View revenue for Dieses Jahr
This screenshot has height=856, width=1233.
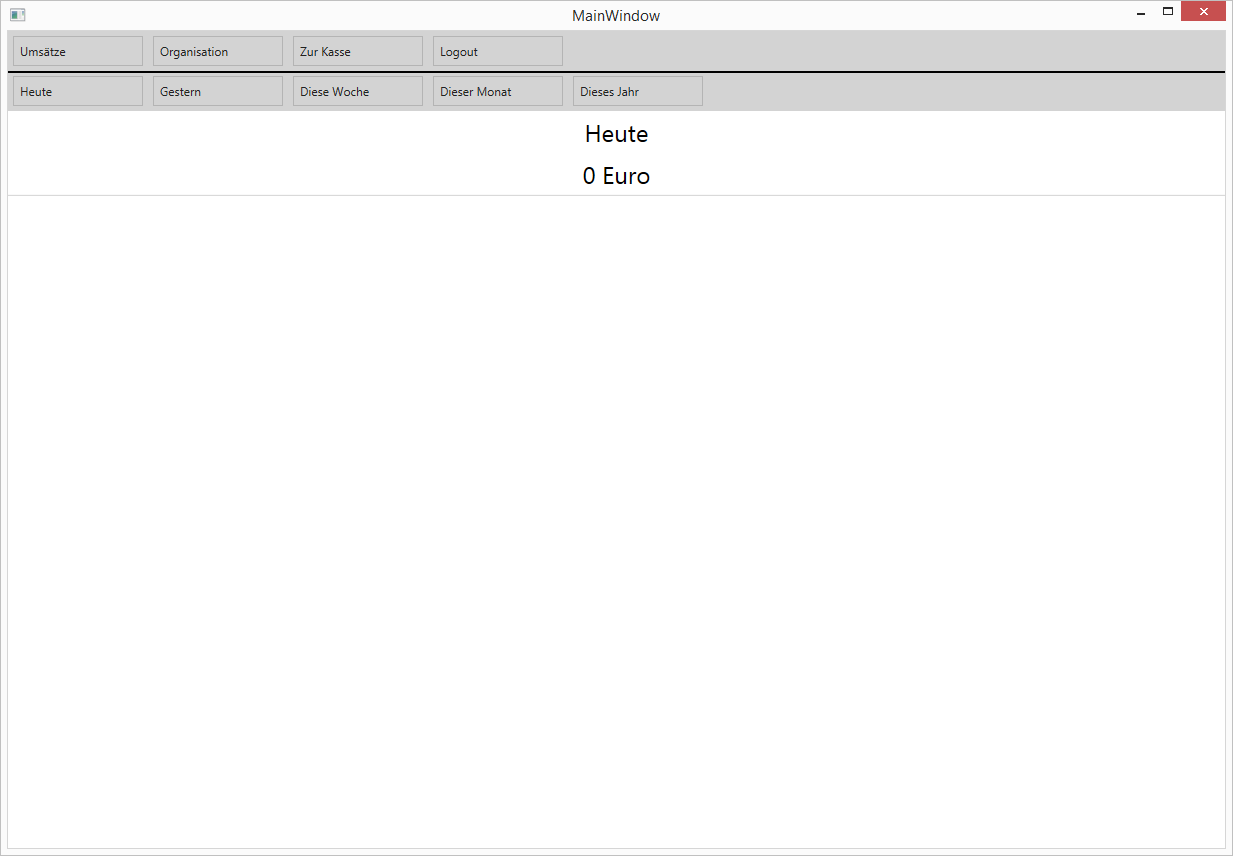coord(638,91)
